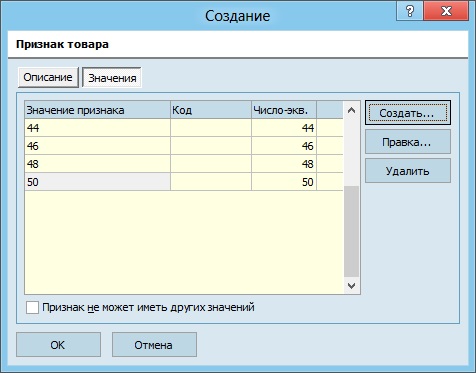Click the Правка... button
The image size is (476, 373).
pos(408,142)
